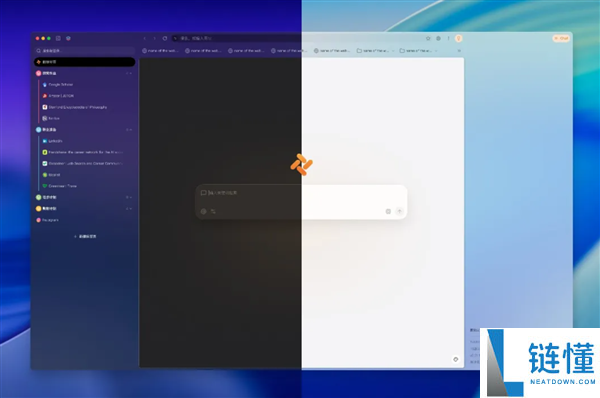Screen dimensions: 600x398
Task: Open the orange Chat button at top right
Action: pos(561,38)
